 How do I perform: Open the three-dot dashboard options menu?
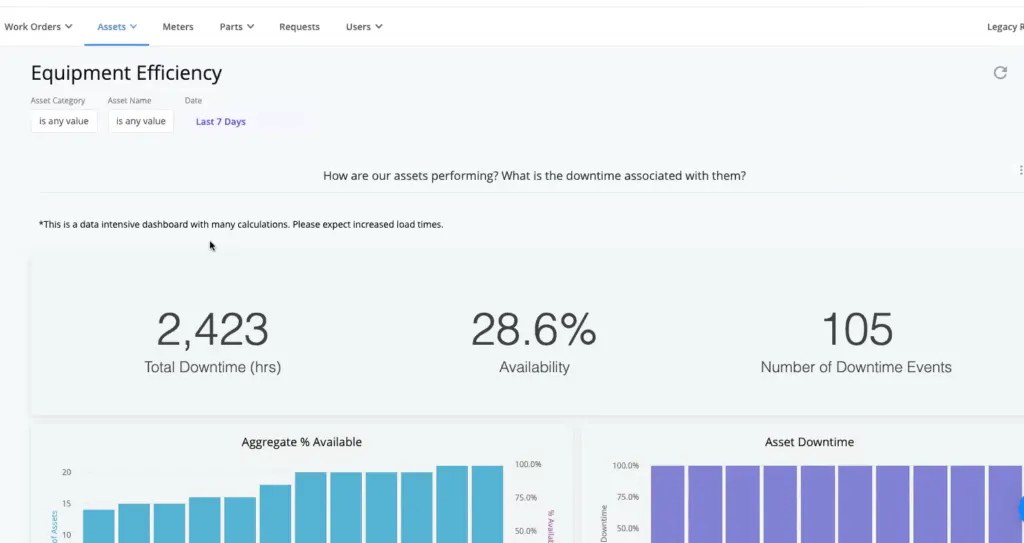tap(1020, 171)
